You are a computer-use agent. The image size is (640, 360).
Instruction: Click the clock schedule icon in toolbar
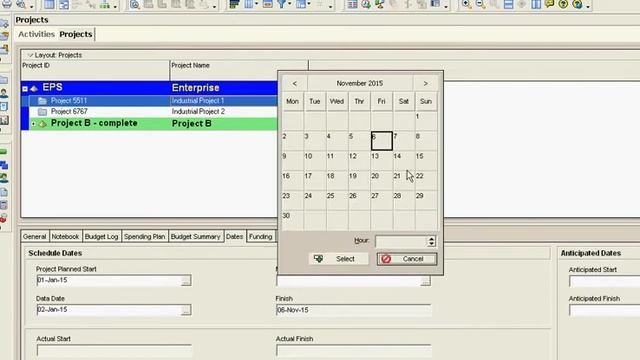(x=366, y=4)
